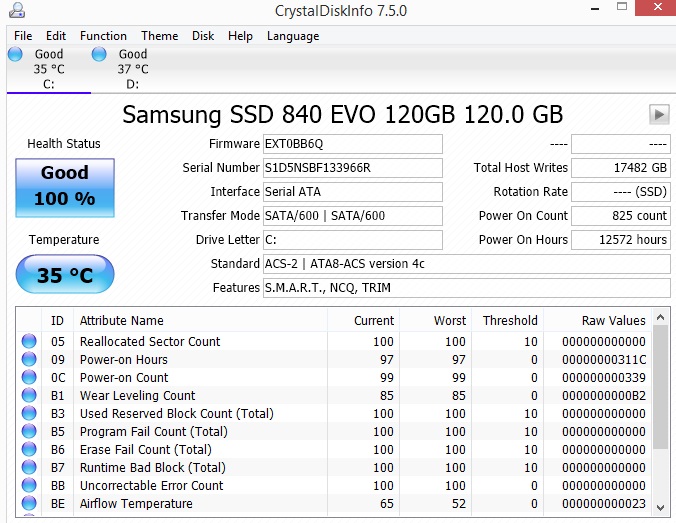Open the Disk menu
Viewport: 676px width, 523px height.
[203, 36]
